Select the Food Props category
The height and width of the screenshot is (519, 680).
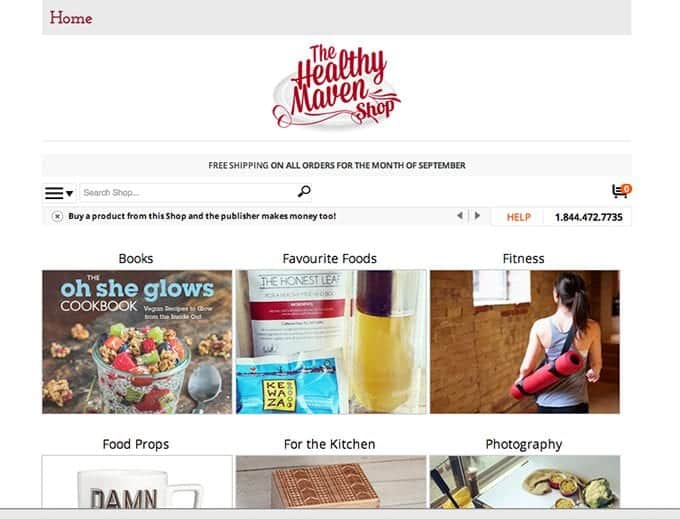coord(136,444)
